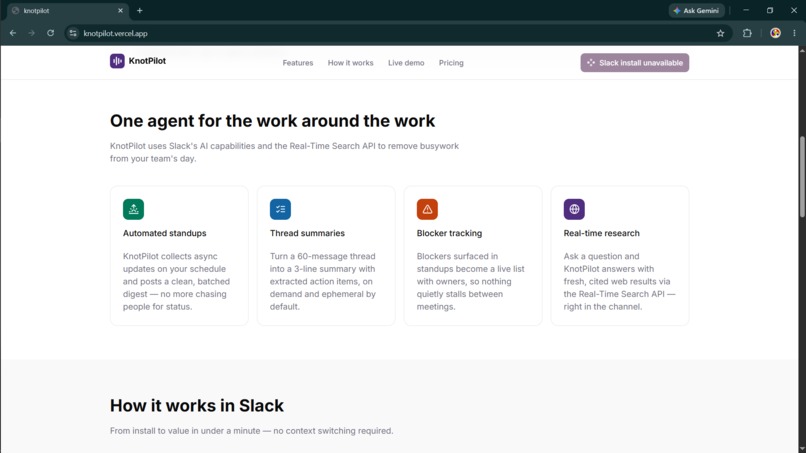
Task: Click heading How it works in Slack
Action: (x=197, y=406)
